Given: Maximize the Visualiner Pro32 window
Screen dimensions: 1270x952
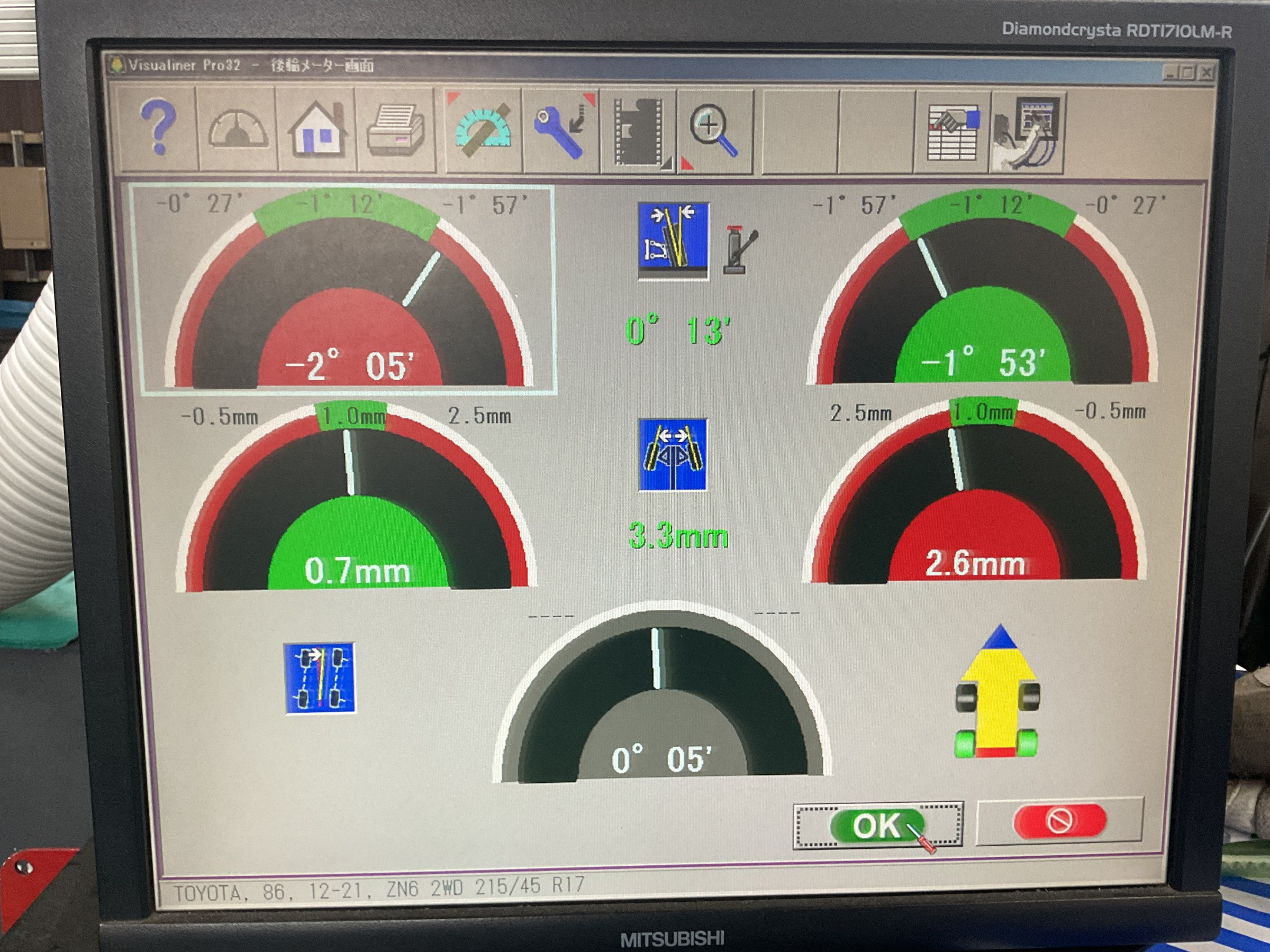Looking at the screenshot, I should click(x=1189, y=72).
